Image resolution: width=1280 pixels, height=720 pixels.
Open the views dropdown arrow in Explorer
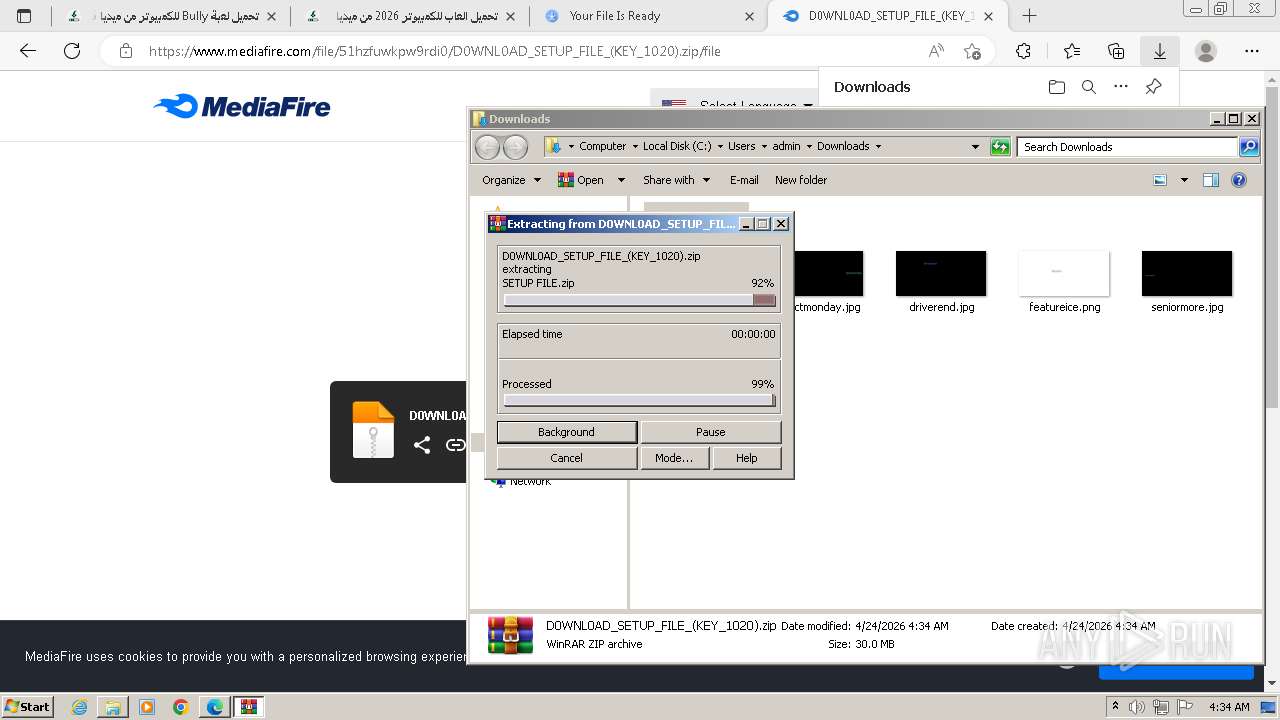1184,180
